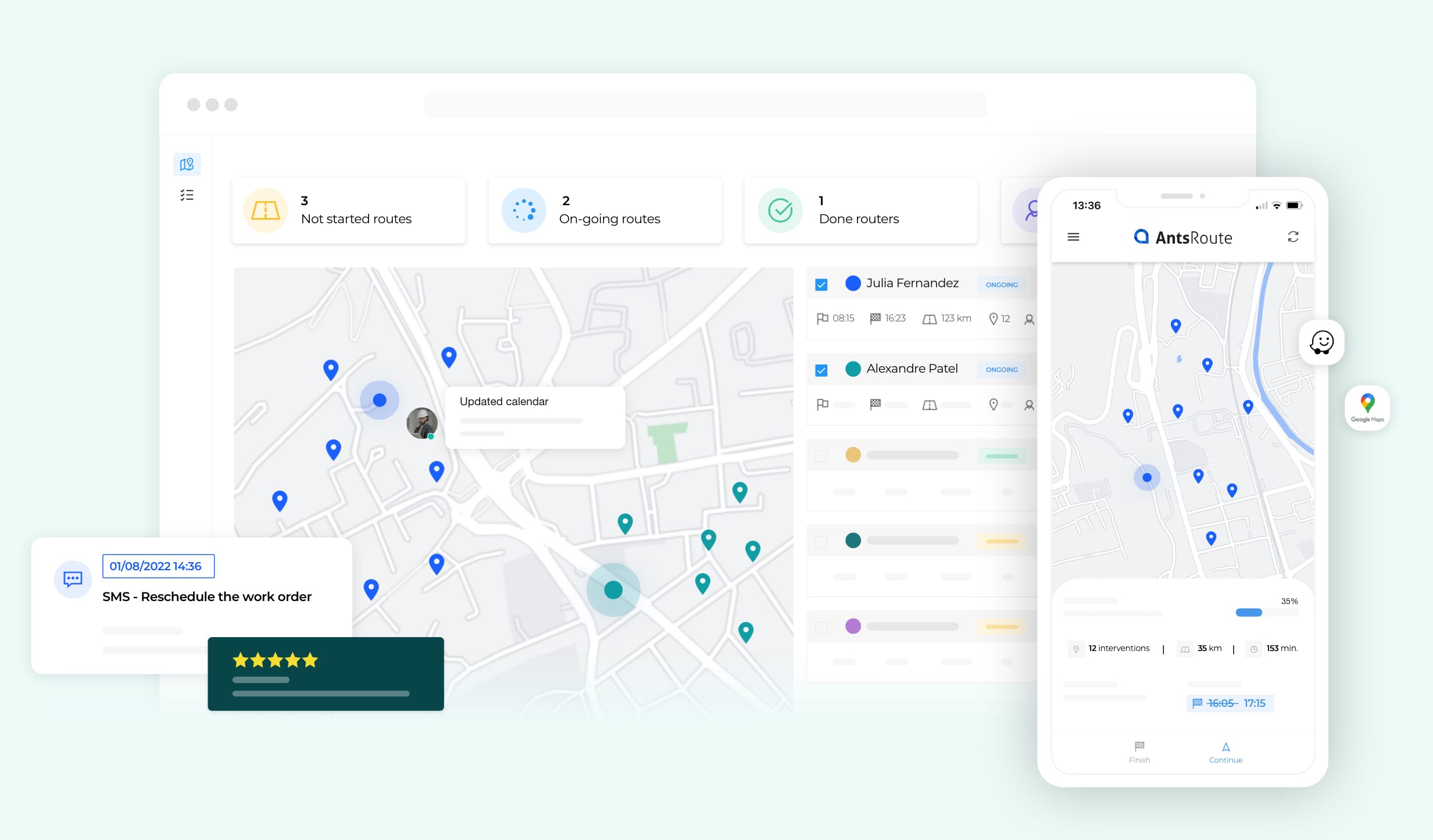This screenshot has height=840, width=1433.
Task: Click Alexandre Patel ONGOING status badge
Action: [1002, 369]
